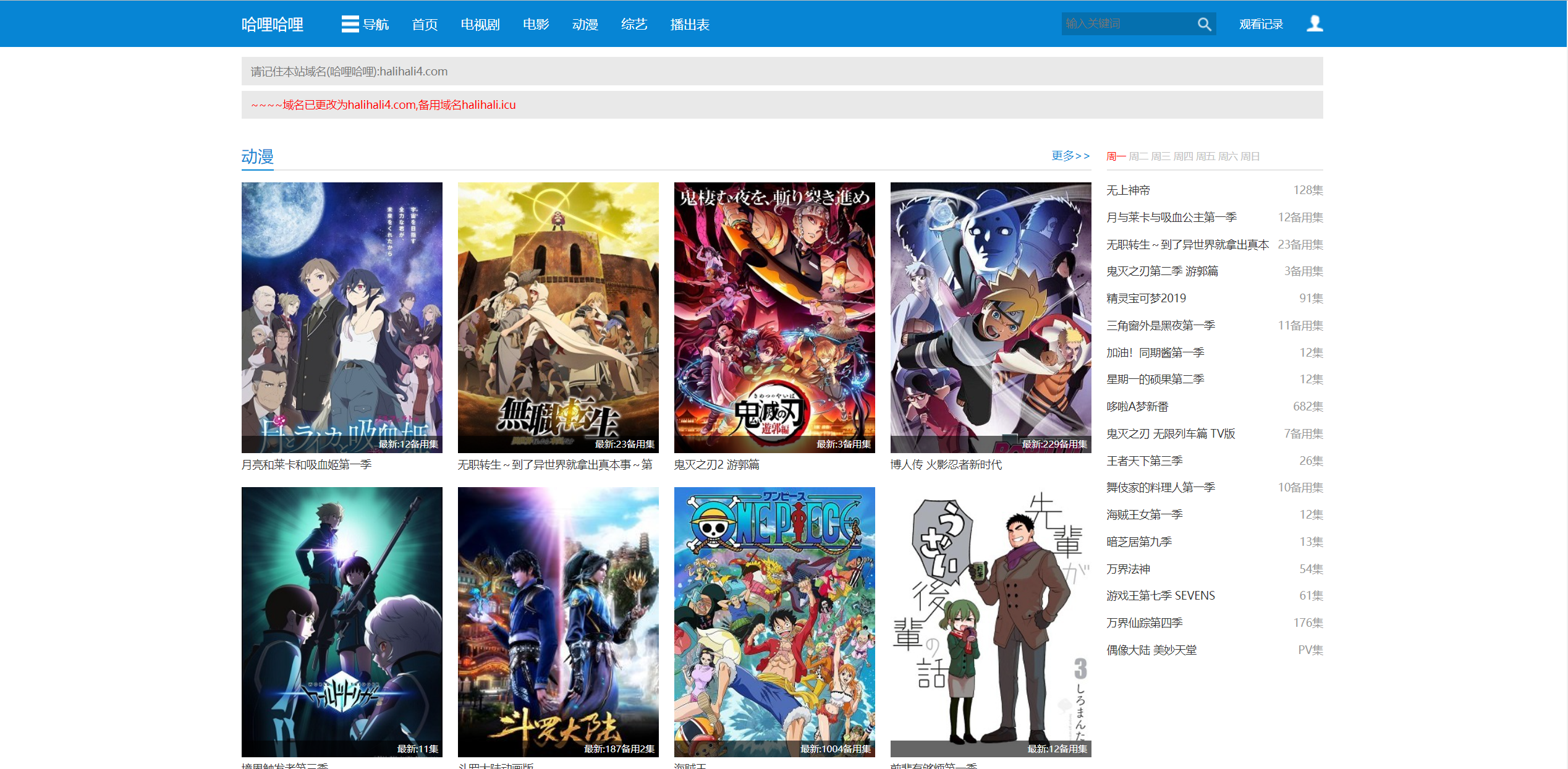Select the 周三 schedule tab
1568x769 pixels.
click(1160, 156)
